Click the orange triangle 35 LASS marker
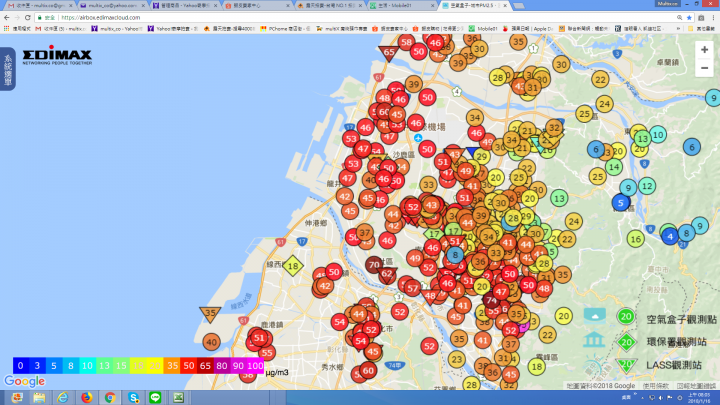 pyautogui.click(x=210, y=314)
